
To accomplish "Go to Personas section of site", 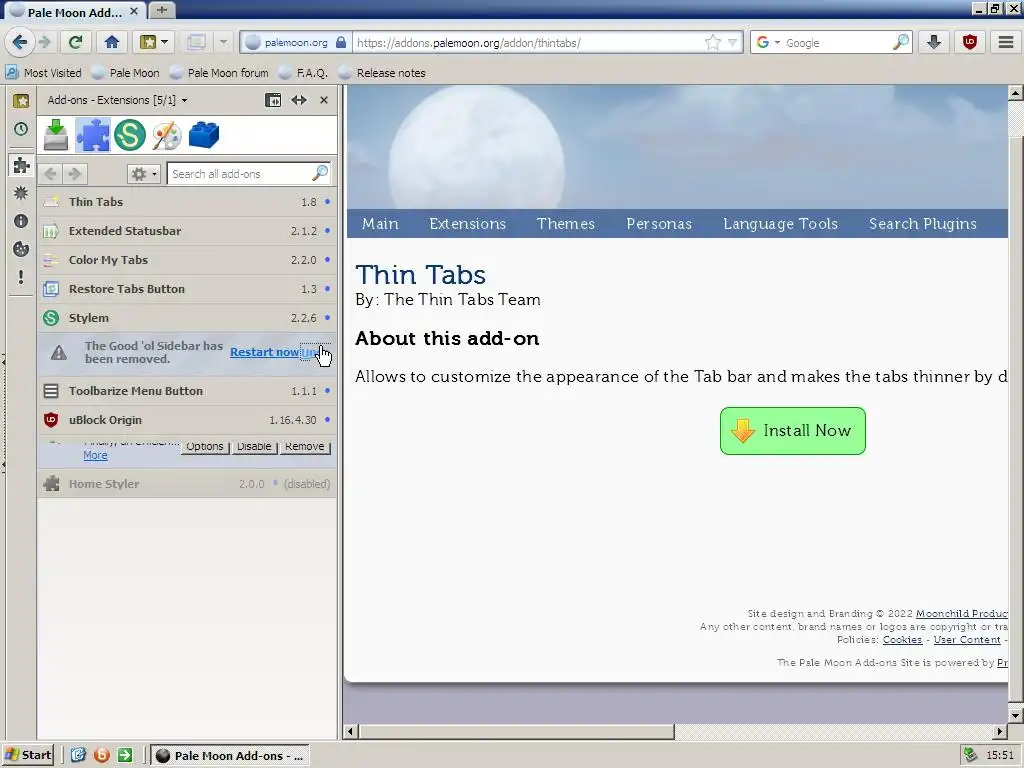I will point(659,224).
